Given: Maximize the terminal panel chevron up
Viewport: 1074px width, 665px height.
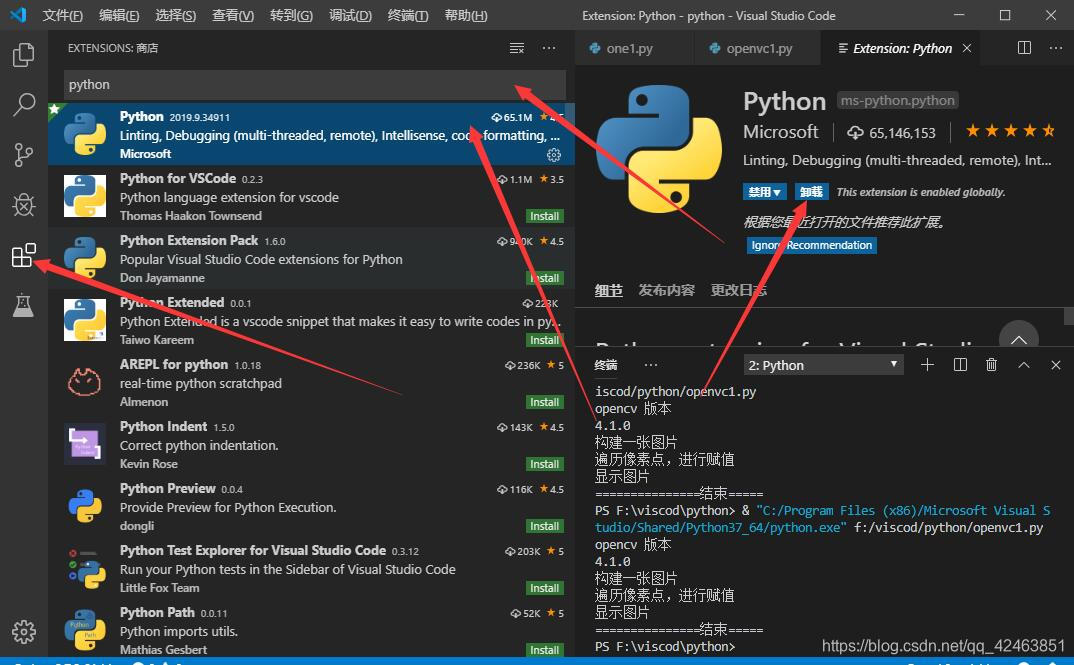Looking at the screenshot, I should pyautogui.click(x=1024, y=365).
